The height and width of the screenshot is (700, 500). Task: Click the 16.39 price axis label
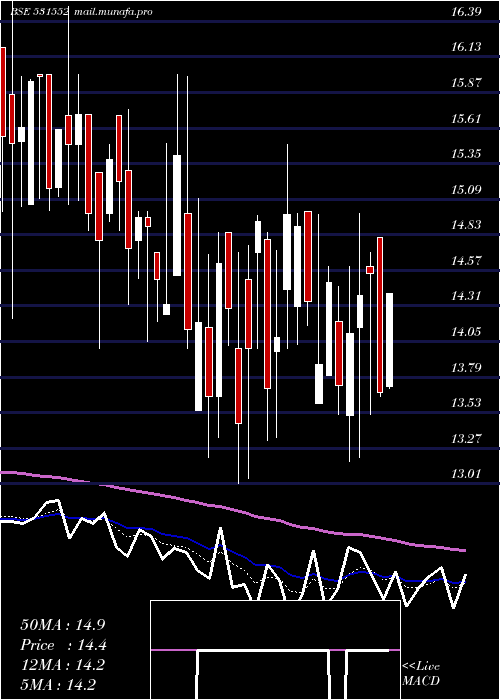pyautogui.click(x=466, y=12)
